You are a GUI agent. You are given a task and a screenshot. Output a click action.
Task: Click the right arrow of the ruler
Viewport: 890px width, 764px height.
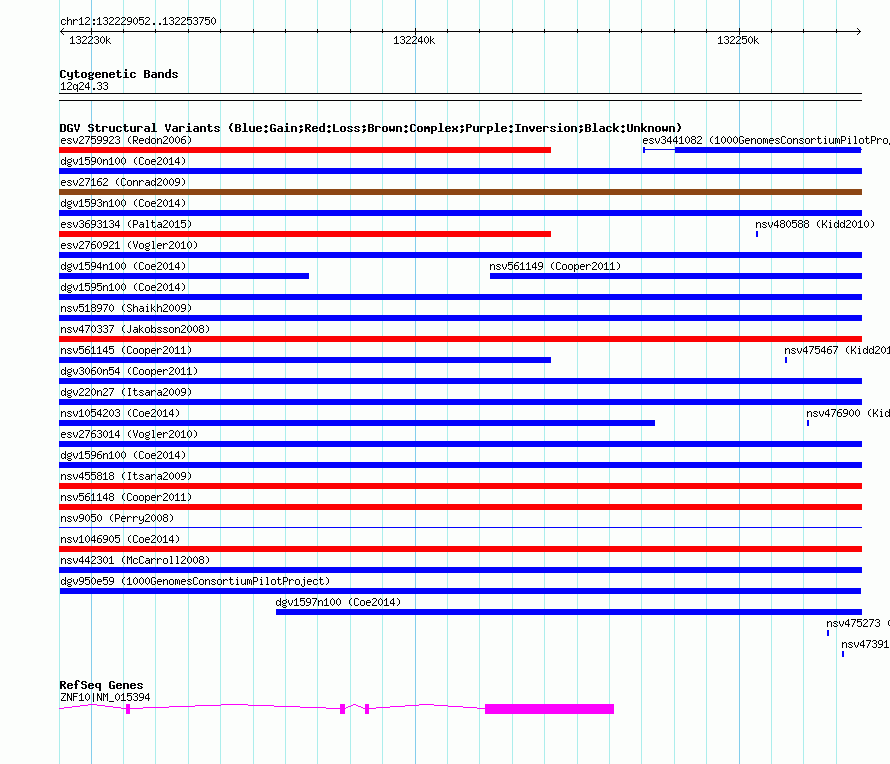859,31
